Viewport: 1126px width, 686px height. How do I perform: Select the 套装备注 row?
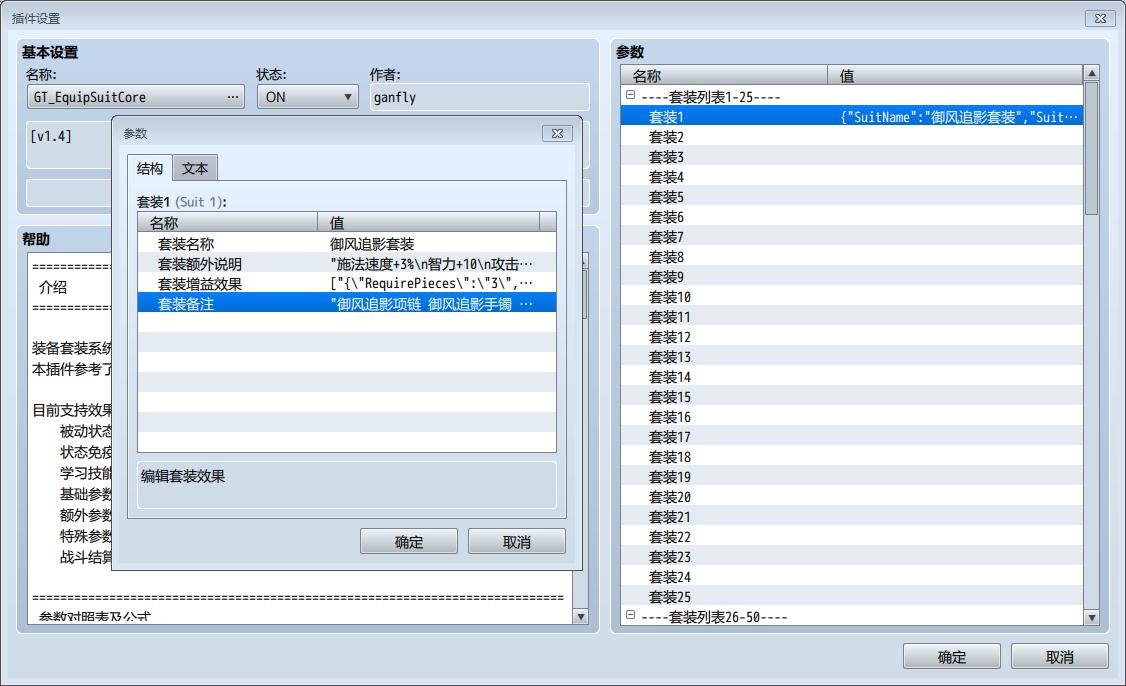pyautogui.click(x=347, y=304)
